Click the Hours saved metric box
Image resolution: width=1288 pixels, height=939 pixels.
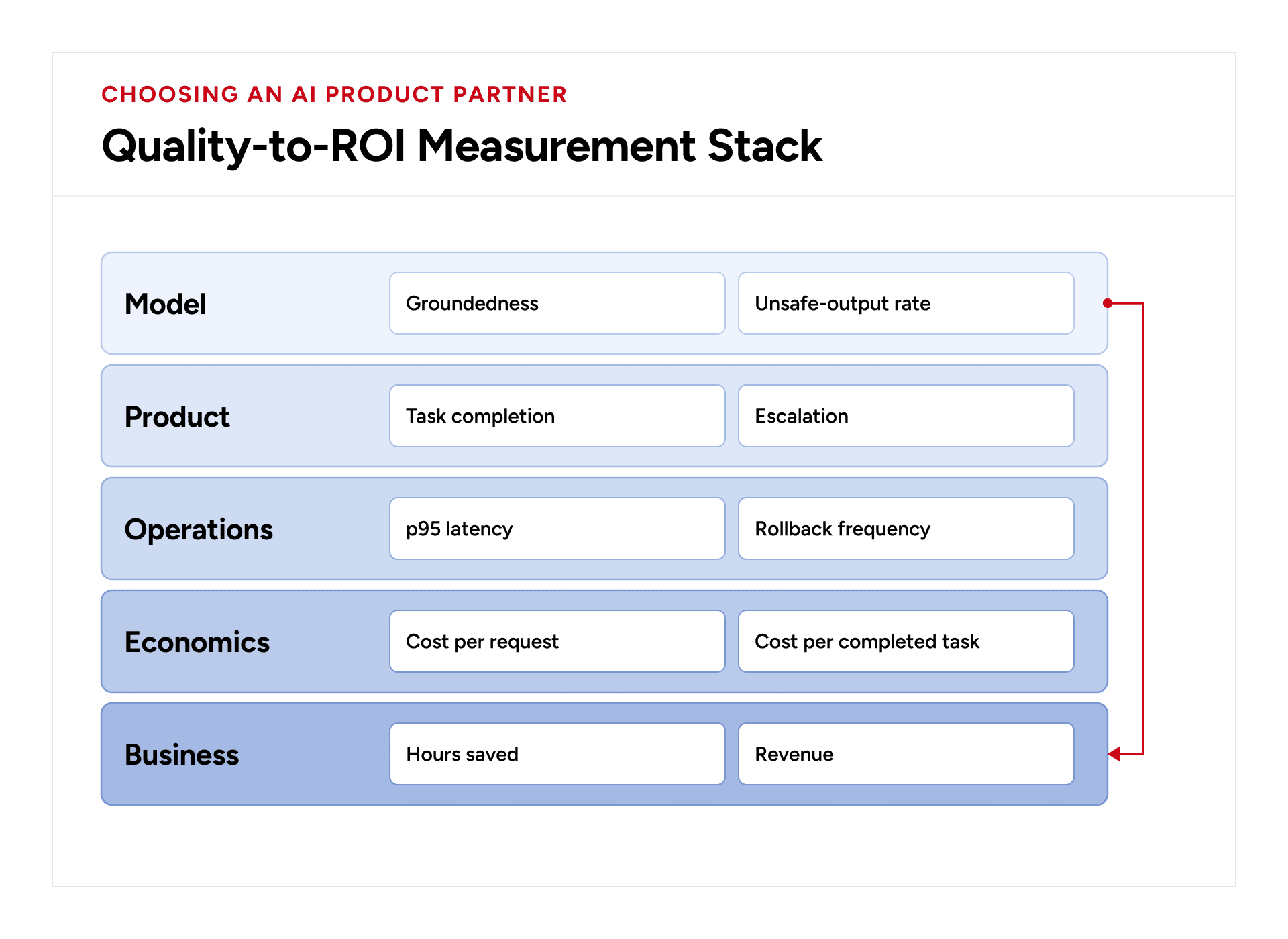(557, 754)
